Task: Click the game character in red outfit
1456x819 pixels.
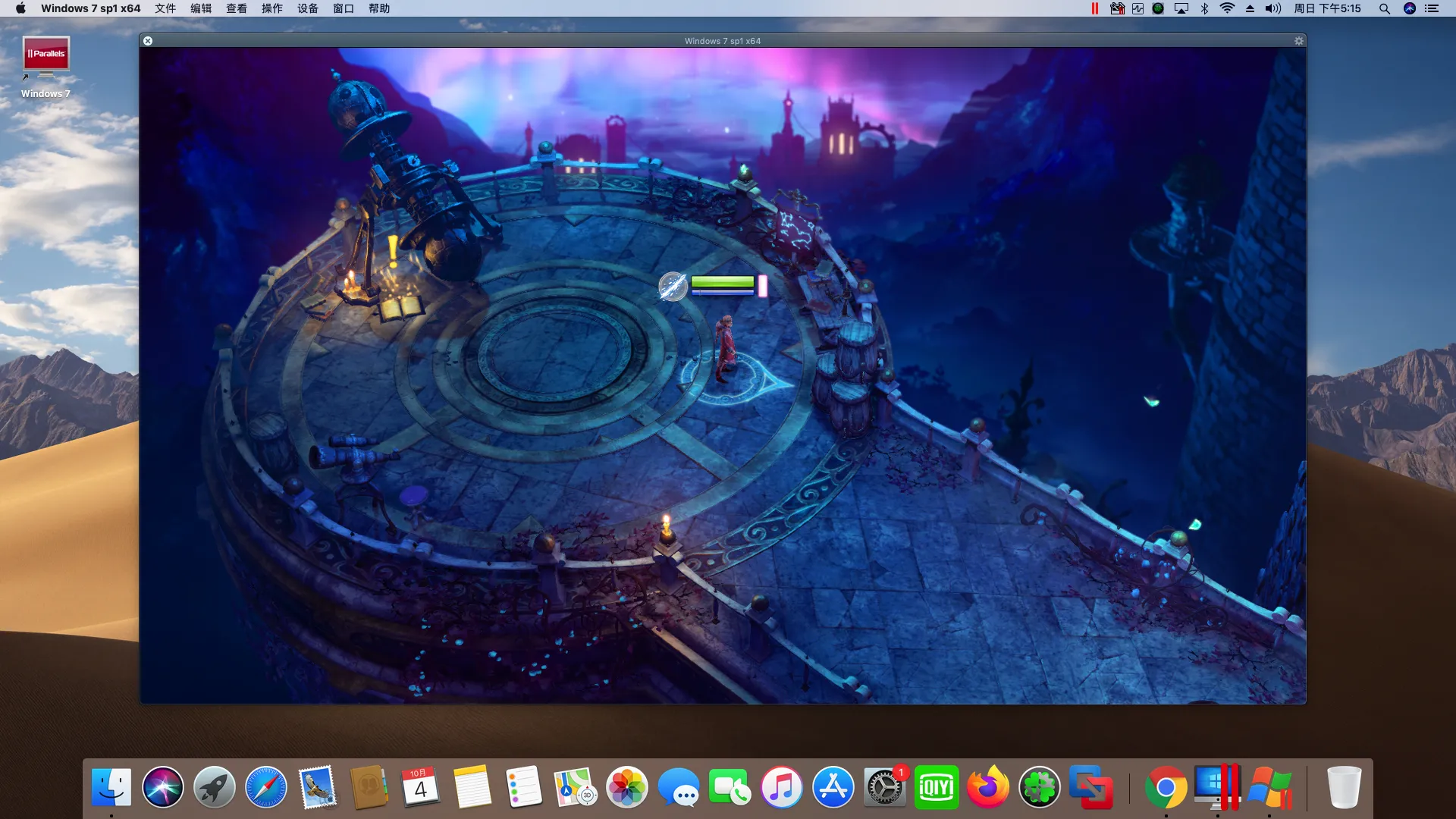Action: [726, 349]
